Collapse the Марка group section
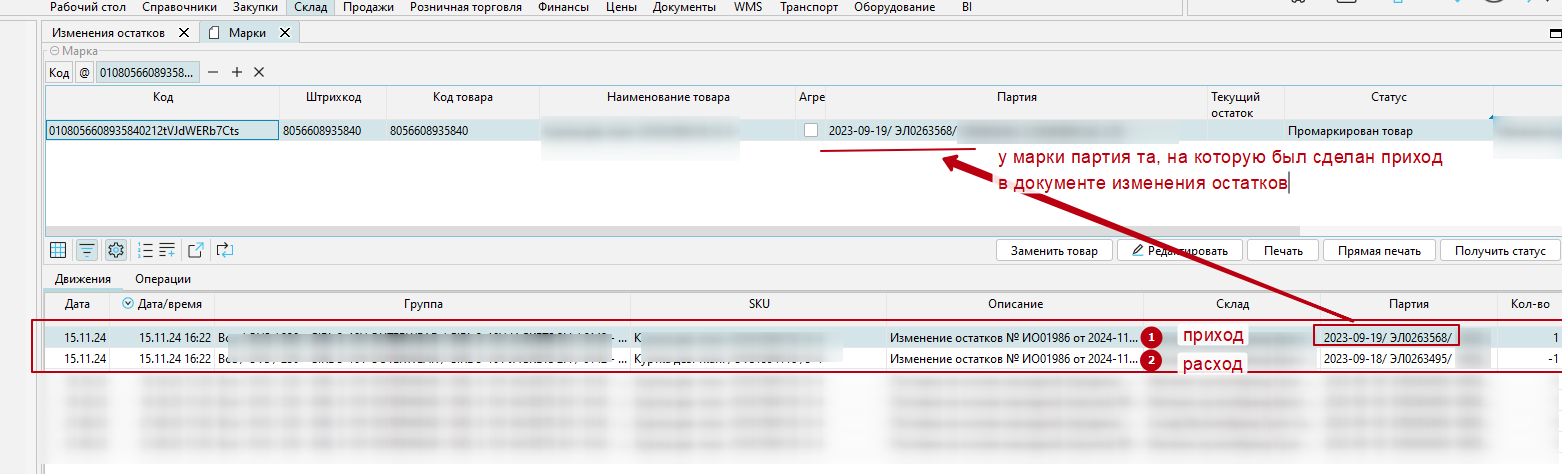This screenshot has height=474, width=1562. (55, 49)
